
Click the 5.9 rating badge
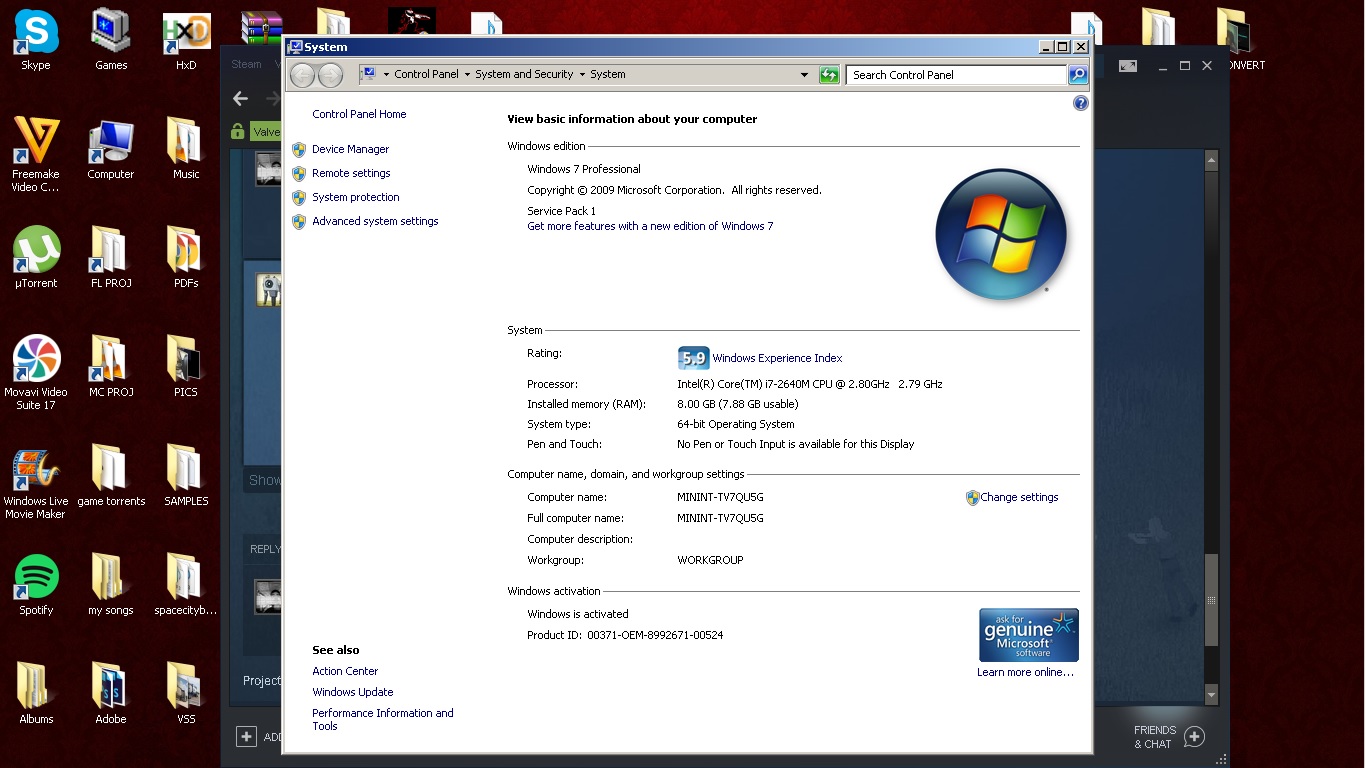pyautogui.click(x=693, y=358)
